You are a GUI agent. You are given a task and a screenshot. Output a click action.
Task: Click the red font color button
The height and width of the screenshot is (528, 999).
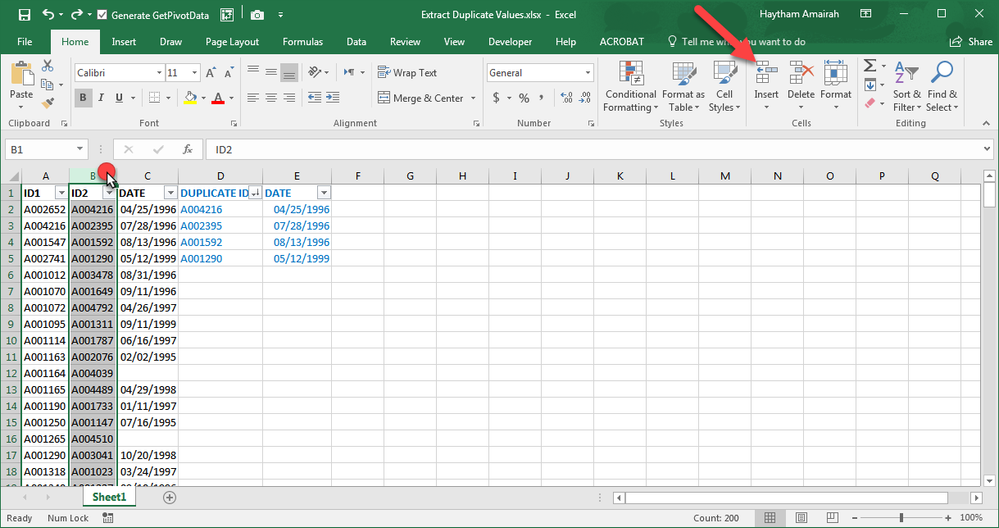(x=218, y=97)
